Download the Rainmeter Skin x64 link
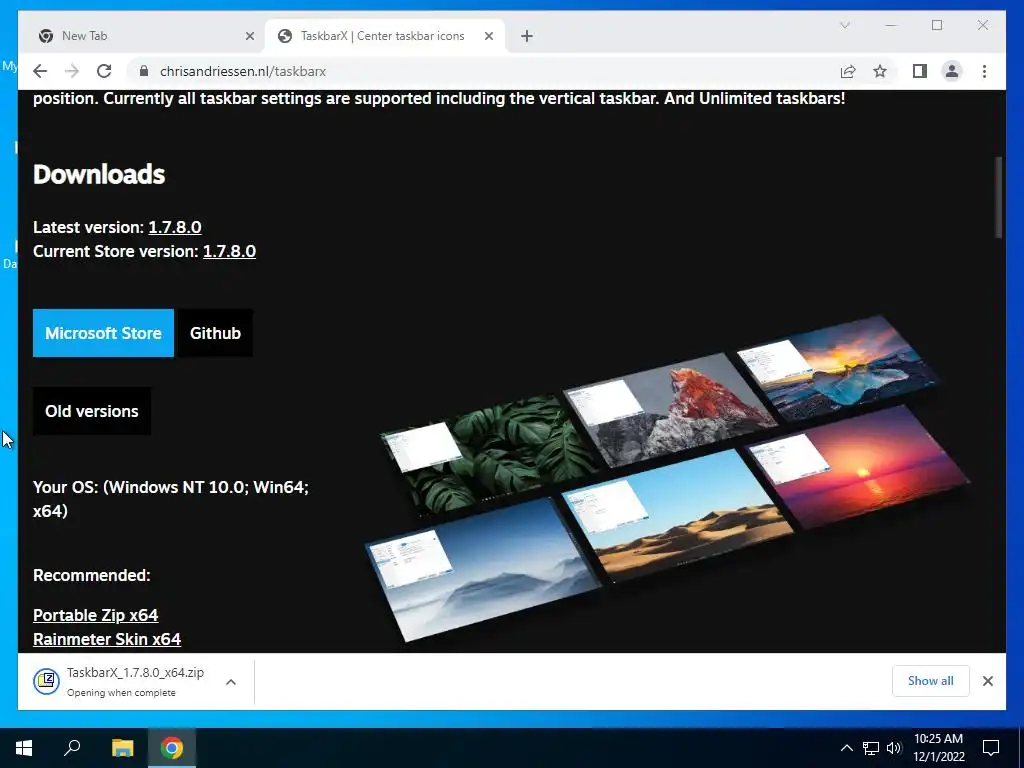The image size is (1024, 768). coord(107,639)
